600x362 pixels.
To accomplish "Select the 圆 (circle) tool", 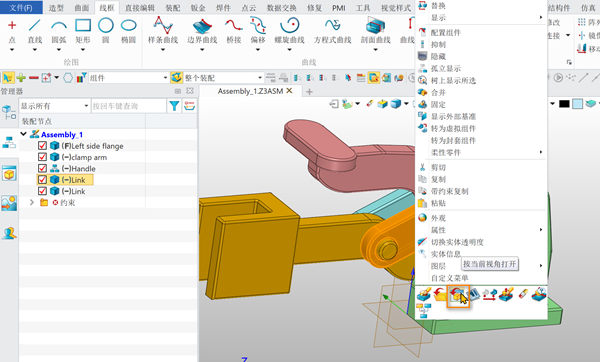I will pyautogui.click(x=106, y=31).
